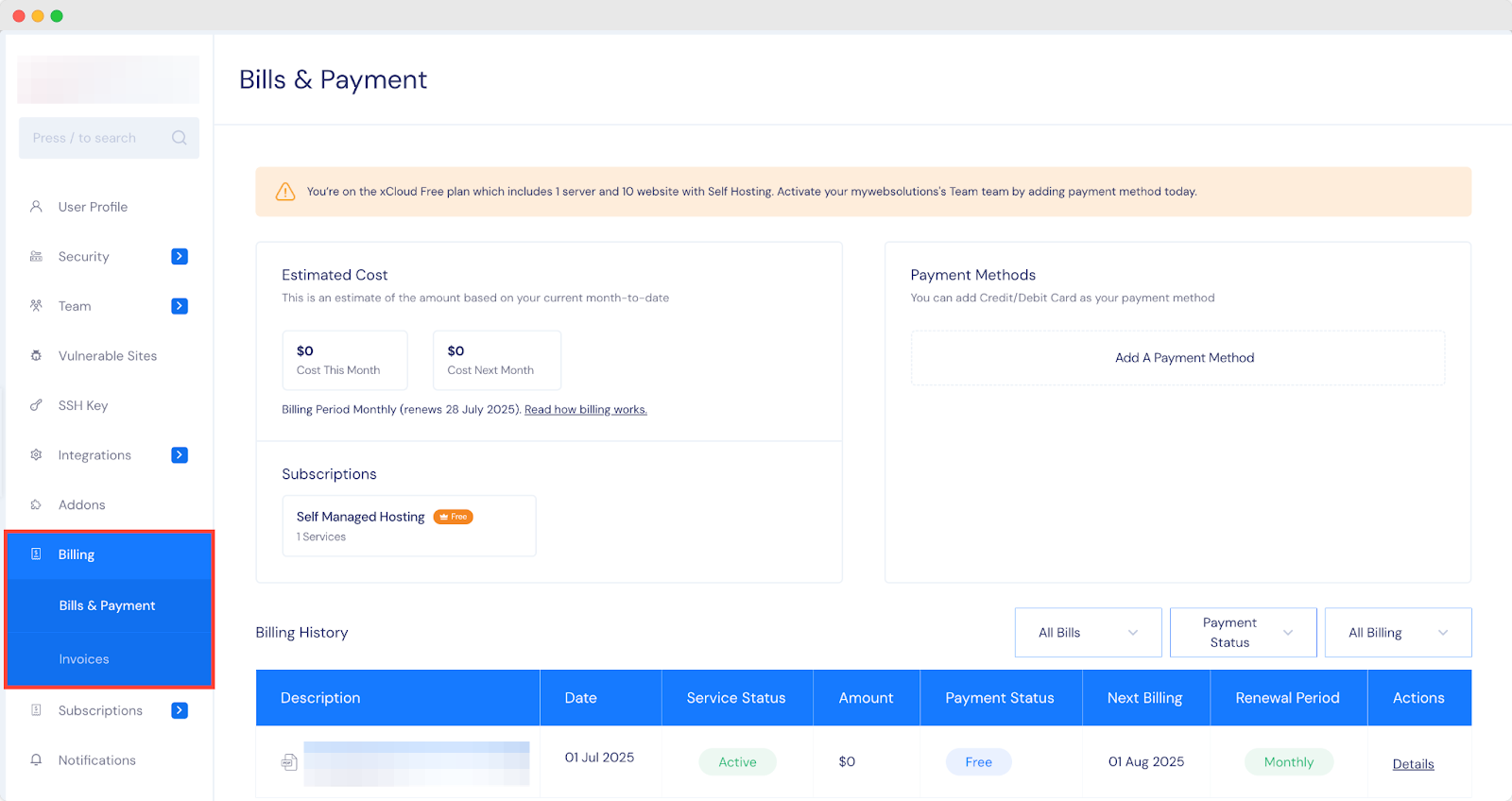Open the Read how billing works link

point(585,410)
